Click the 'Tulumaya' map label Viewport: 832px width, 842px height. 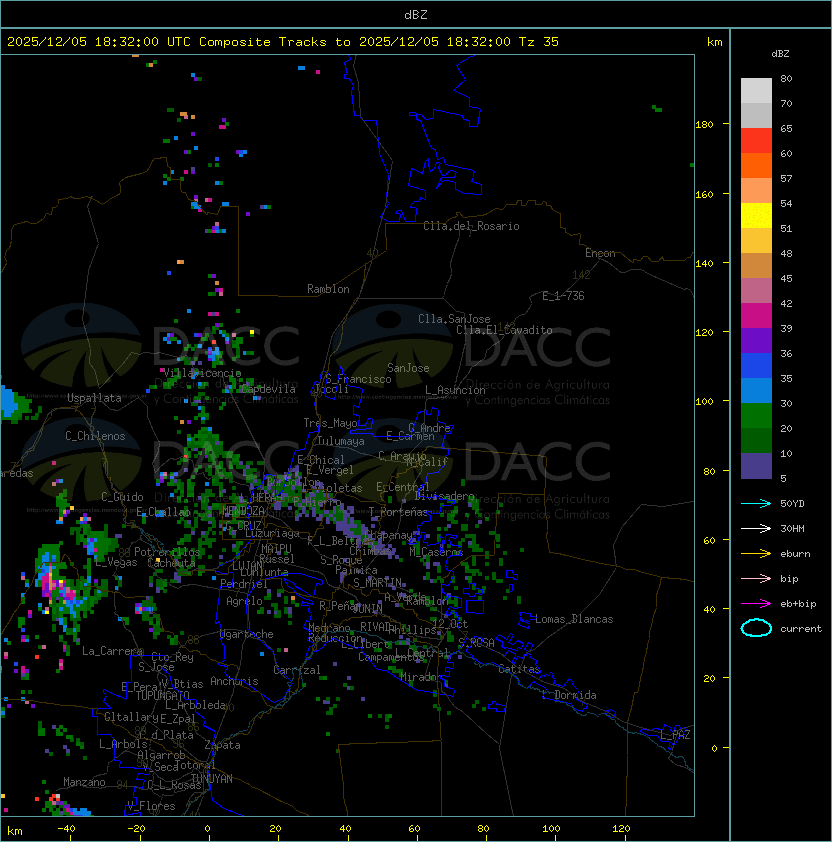[x=341, y=441]
